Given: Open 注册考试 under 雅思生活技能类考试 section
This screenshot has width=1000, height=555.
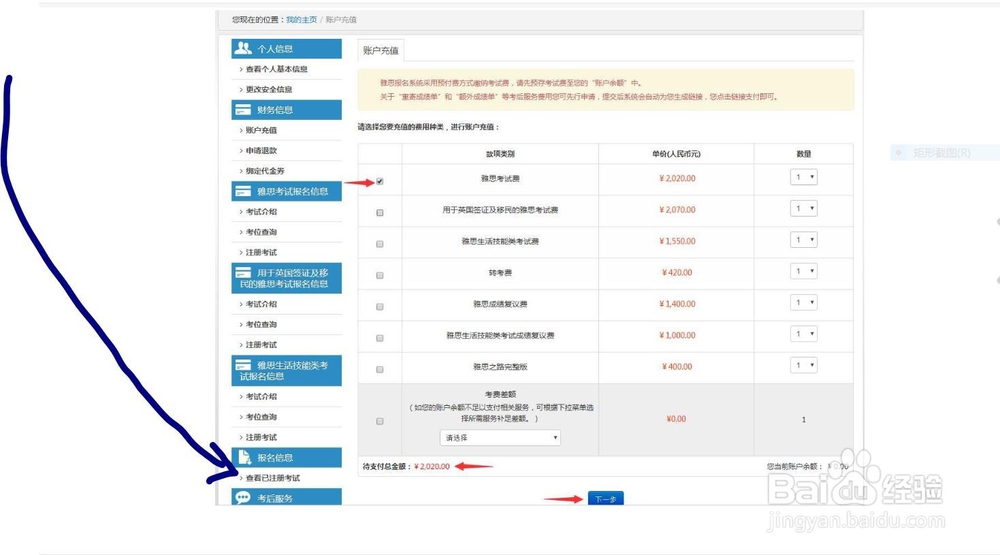Looking at the screenshot, I should pos(261,438).
